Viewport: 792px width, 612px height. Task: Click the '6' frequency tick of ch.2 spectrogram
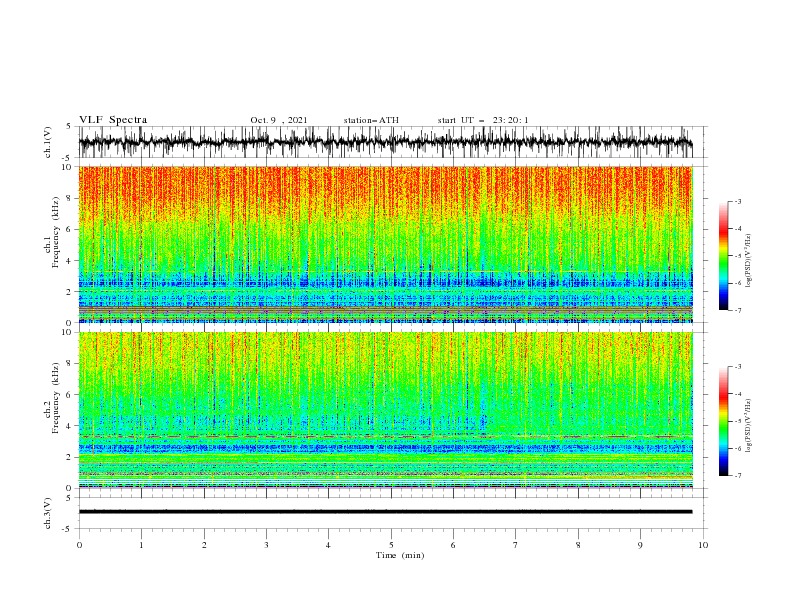click(70, 395)
